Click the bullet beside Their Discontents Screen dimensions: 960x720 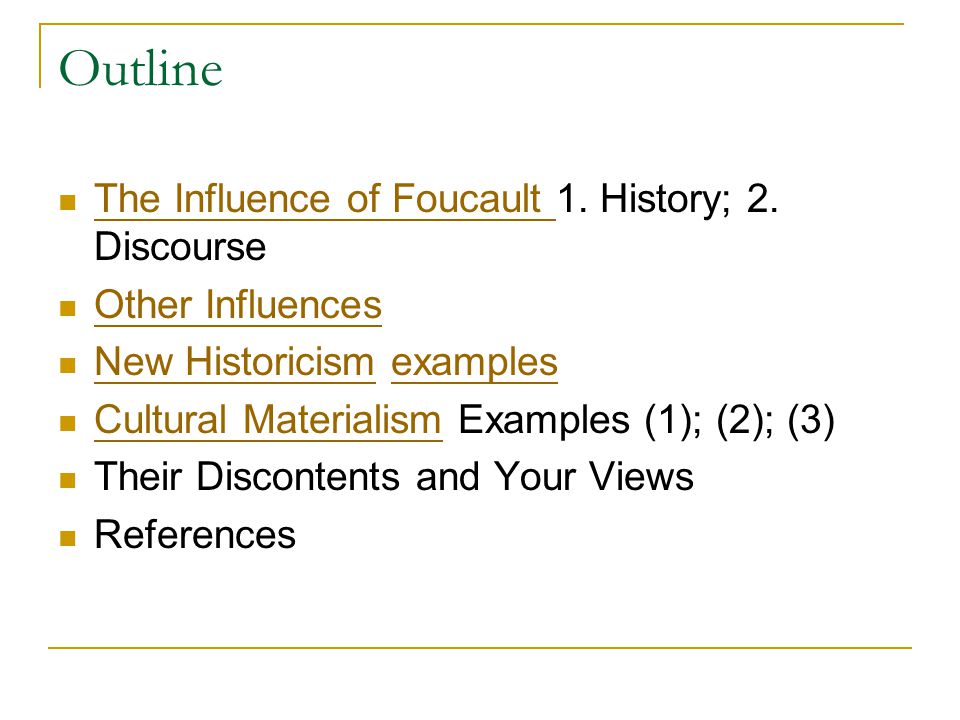(x=68, y=480)
